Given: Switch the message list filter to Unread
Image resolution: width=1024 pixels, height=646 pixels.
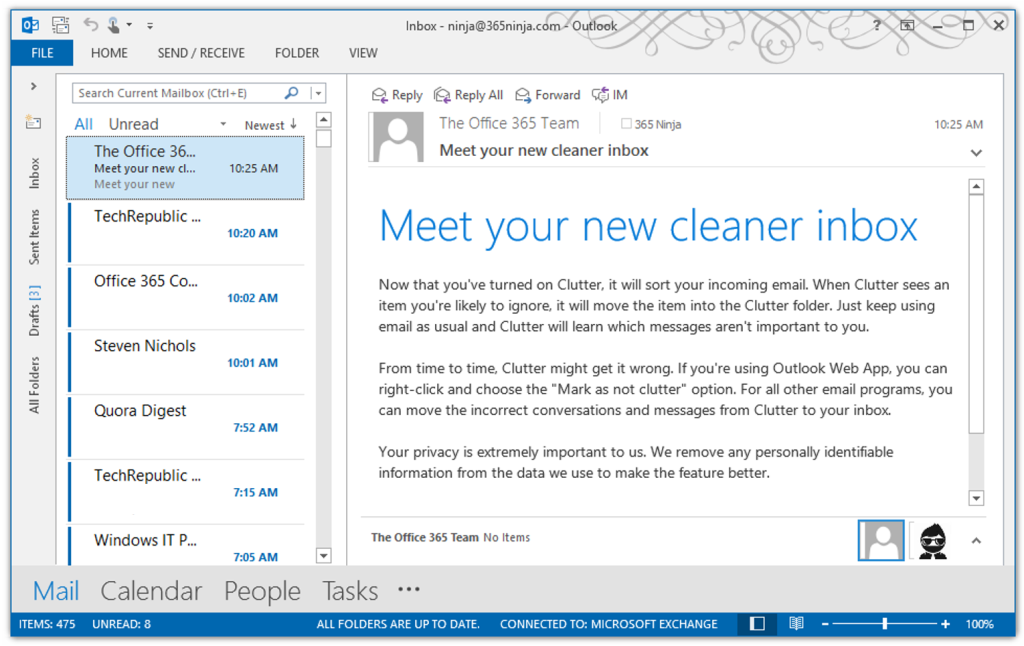Looking at the screenshot, I should pos(134,123).
